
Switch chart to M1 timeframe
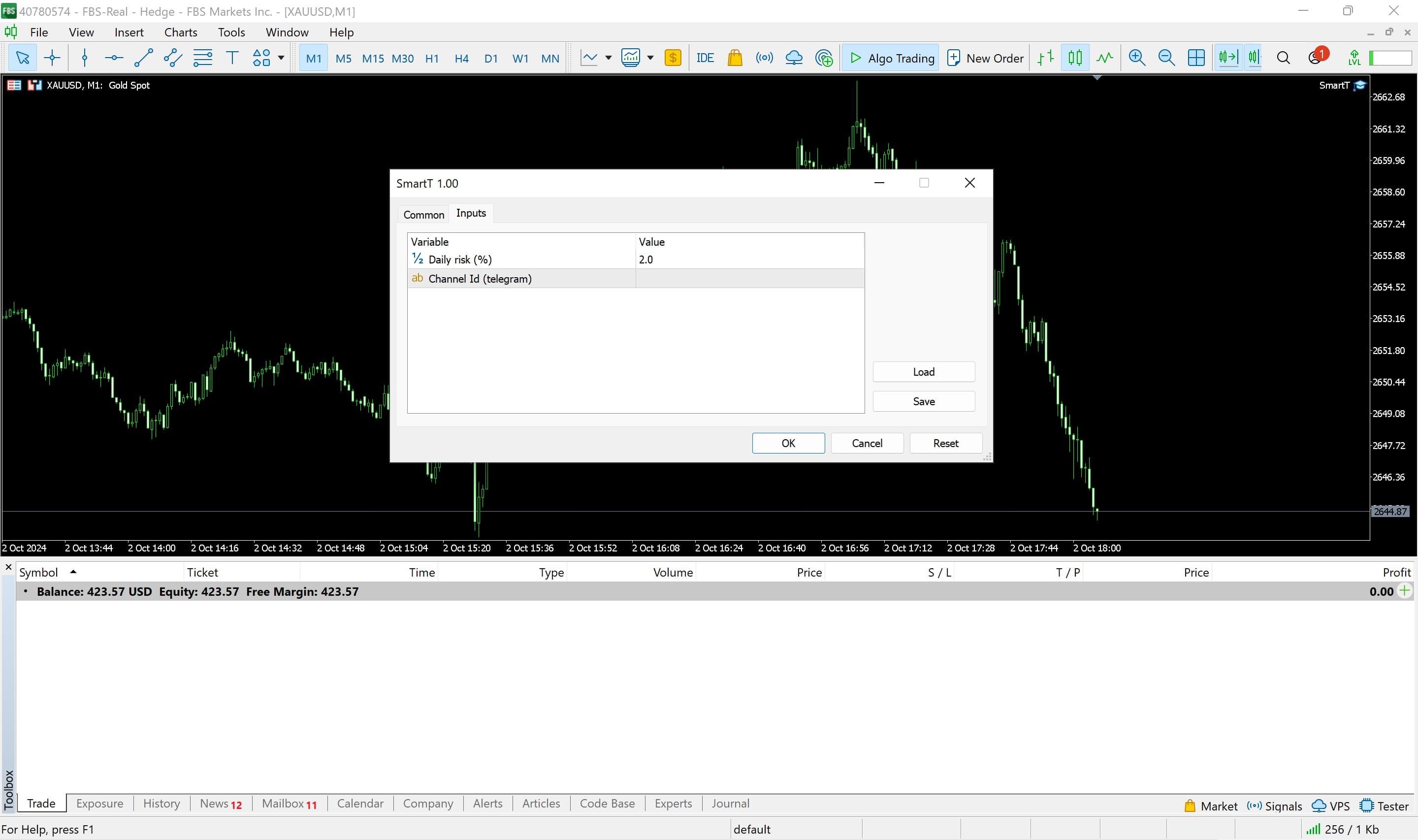(x=314, y=58)
